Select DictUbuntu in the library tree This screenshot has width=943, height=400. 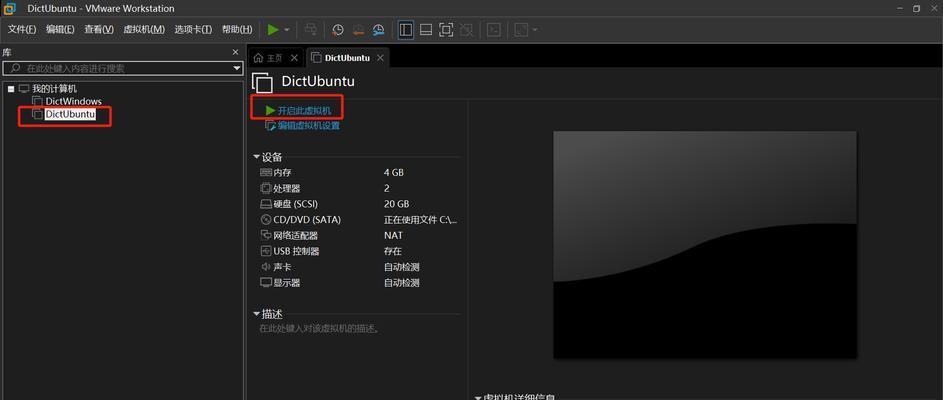click(x=70, y=114)
